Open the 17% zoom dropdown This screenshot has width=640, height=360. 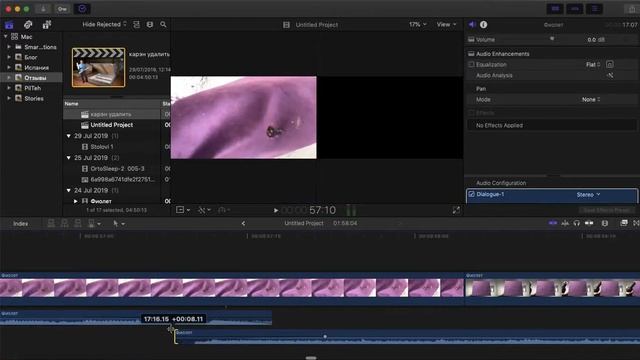tap(418, 24)
